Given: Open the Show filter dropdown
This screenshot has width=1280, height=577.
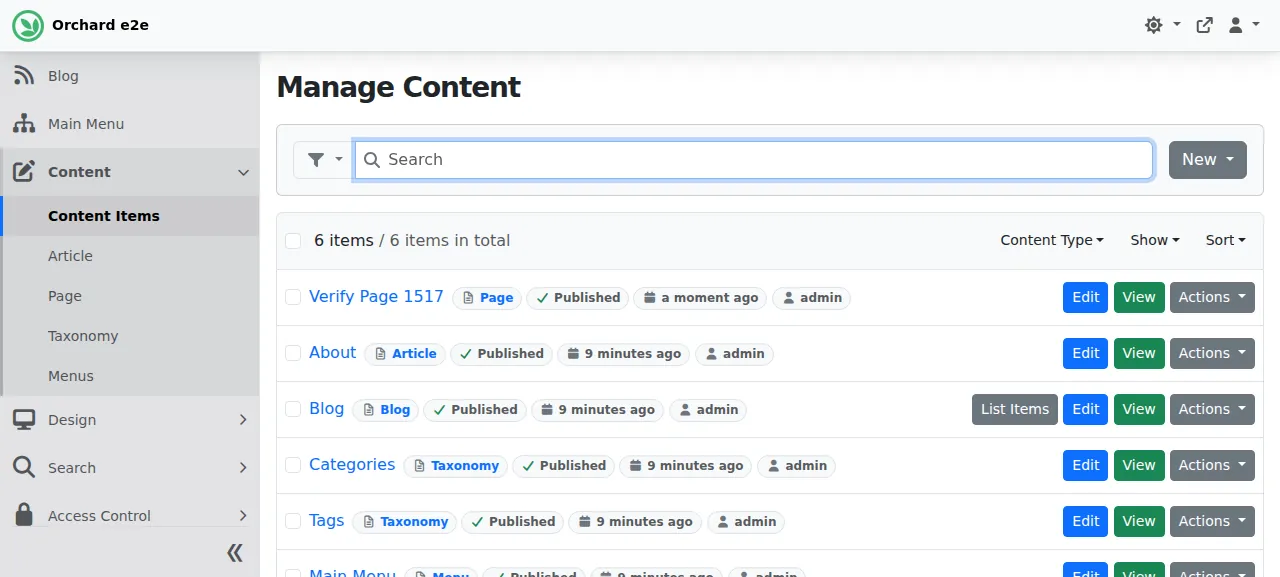Looking at the screenshot, I should pyautogui.click(x=1155, y=240).
